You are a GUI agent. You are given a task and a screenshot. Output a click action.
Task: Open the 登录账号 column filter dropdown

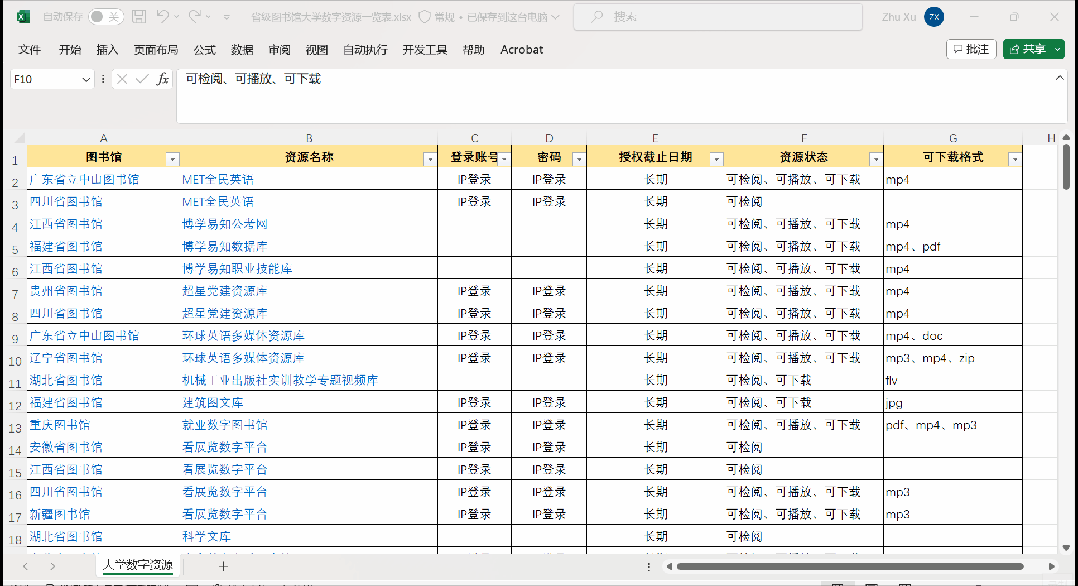tap(504, 159)
